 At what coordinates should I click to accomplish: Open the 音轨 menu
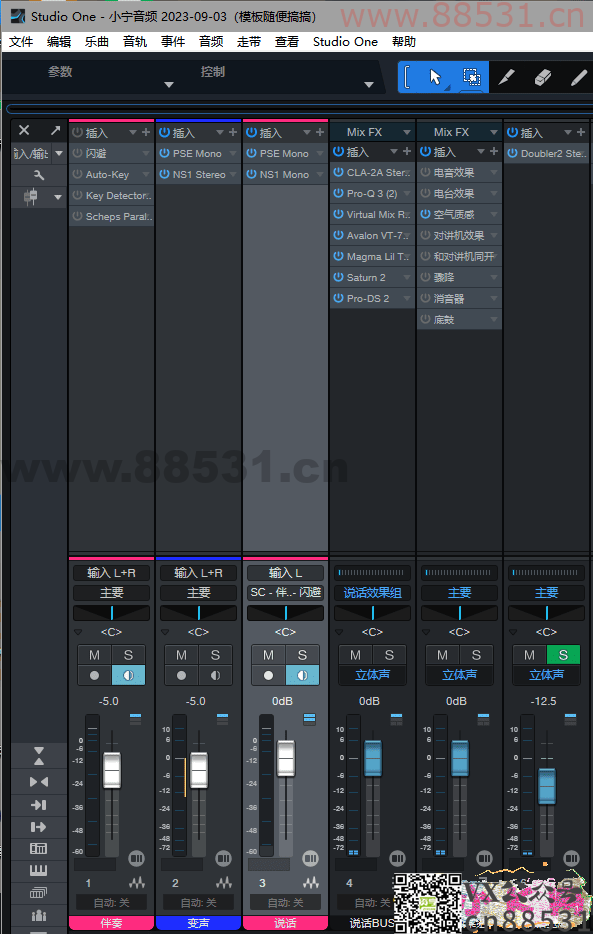click(x=135, y=42)
